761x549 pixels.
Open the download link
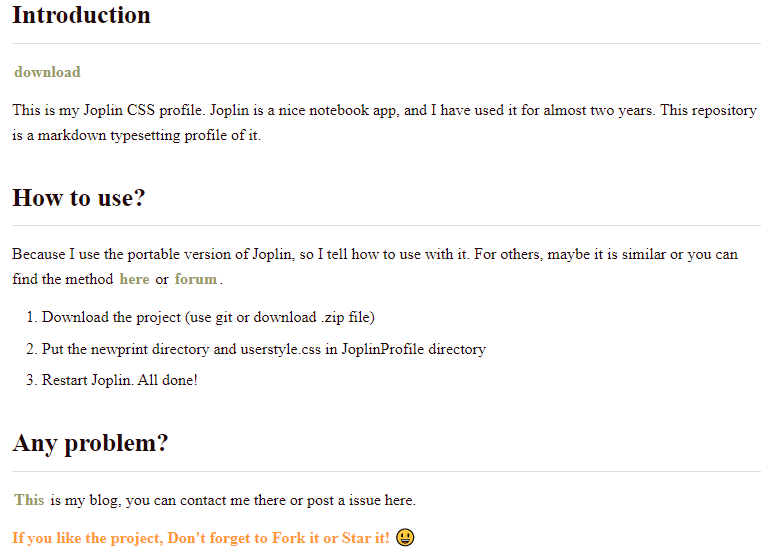47,72
